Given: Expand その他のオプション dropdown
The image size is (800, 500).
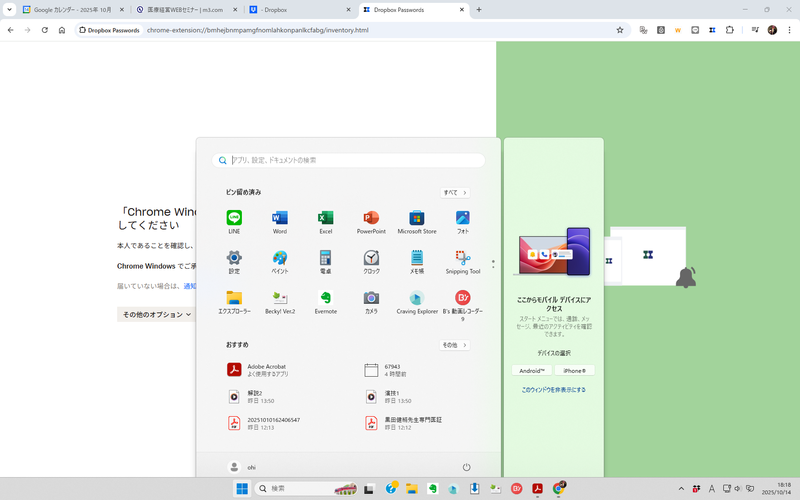Looking at the screenshot, I should pyautogui.click(x=156, y=314).
